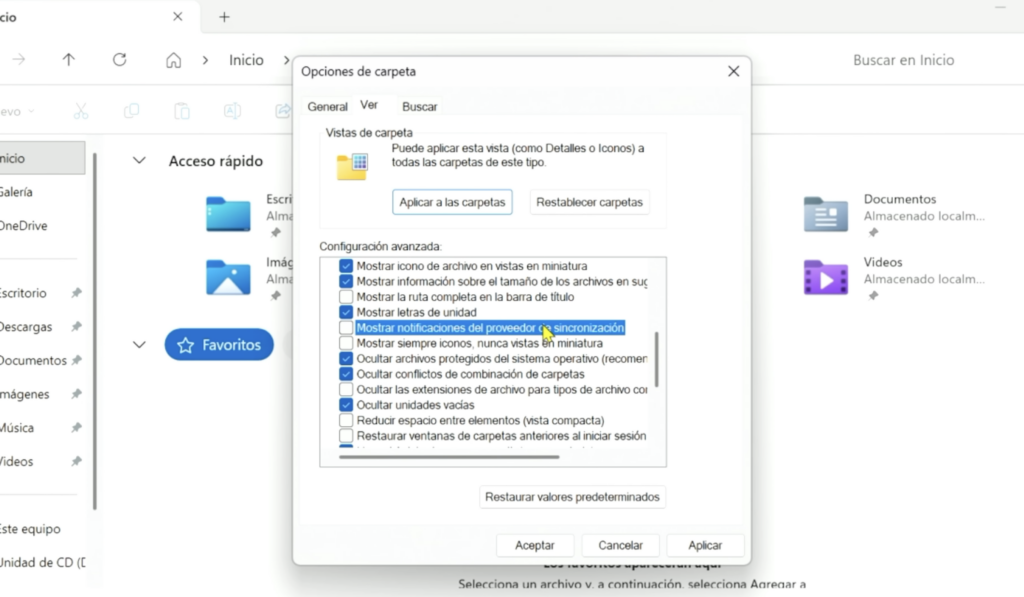This screenshot has width=1024, height=597.
Task: Click the Copy icon in toolbar
Action: 131,112
